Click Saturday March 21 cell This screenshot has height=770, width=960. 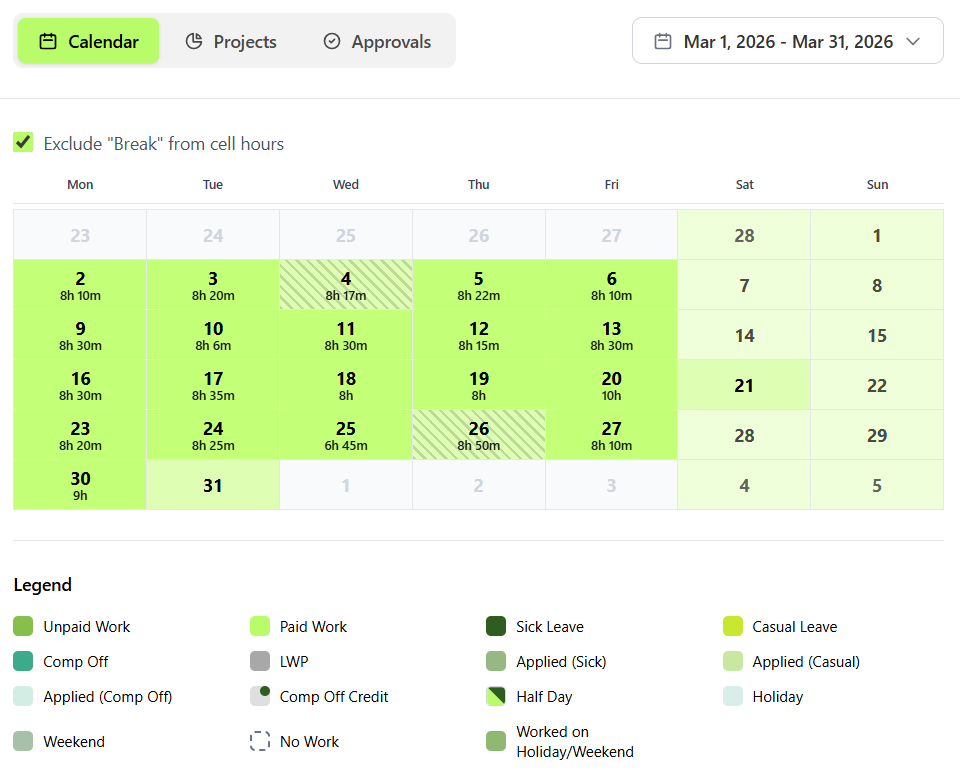744,384
